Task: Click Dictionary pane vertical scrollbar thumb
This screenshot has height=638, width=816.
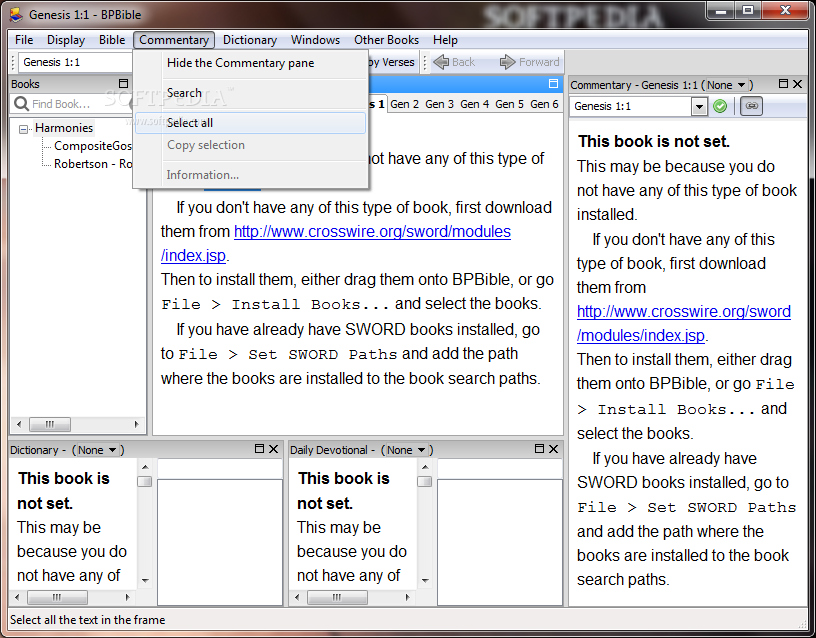Action: [x=145, y=481]
